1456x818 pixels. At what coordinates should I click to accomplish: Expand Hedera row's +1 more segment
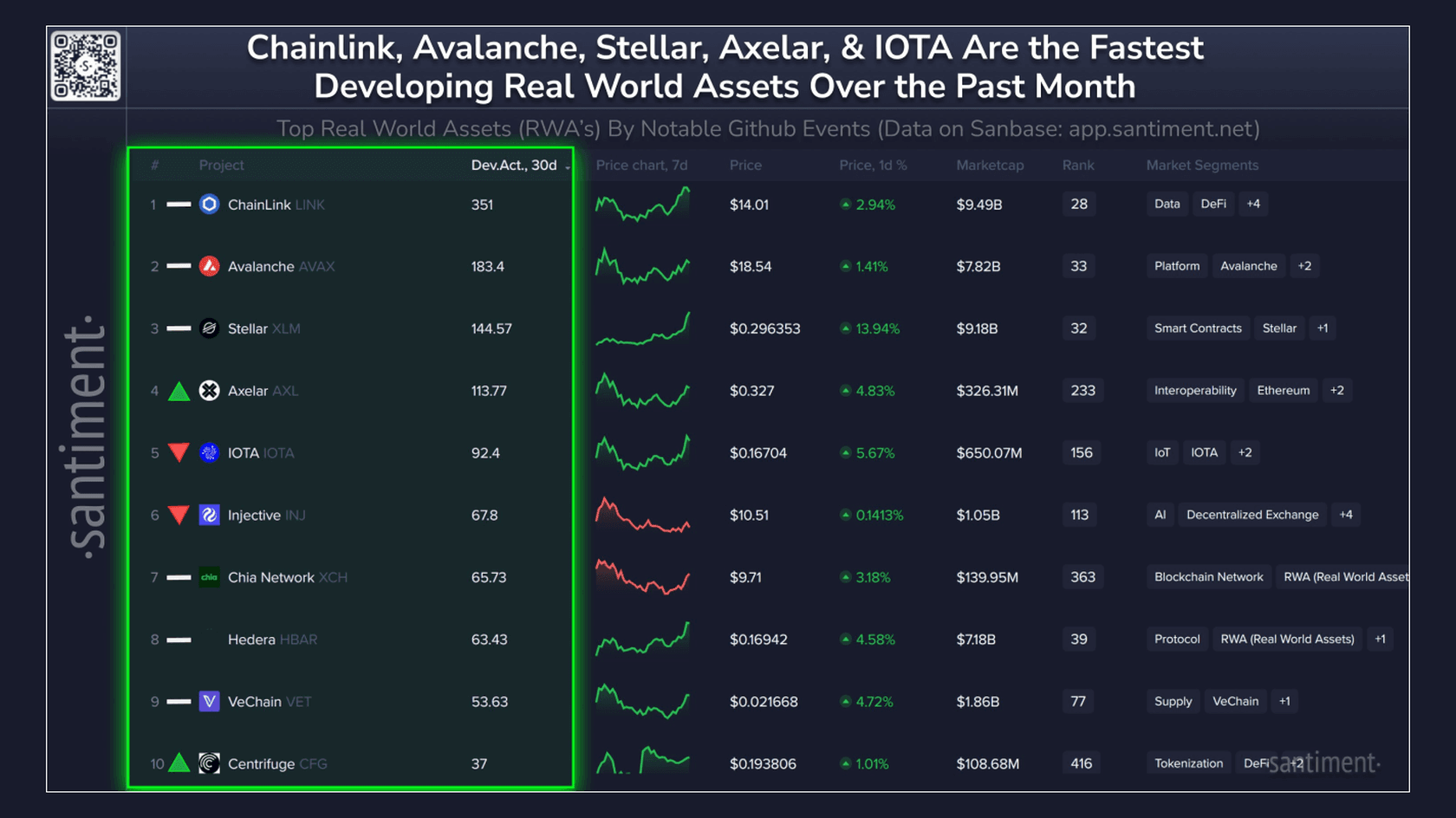[1381, 639]
